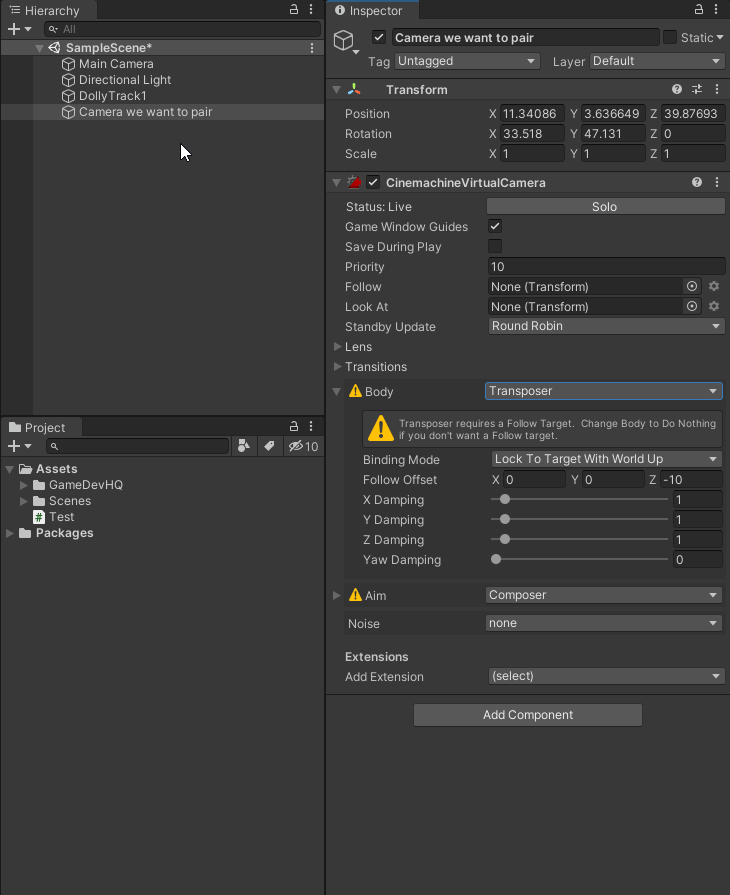
Task: Click the GameObject cube icon in Inspector
Action: (x=344, y=40)
